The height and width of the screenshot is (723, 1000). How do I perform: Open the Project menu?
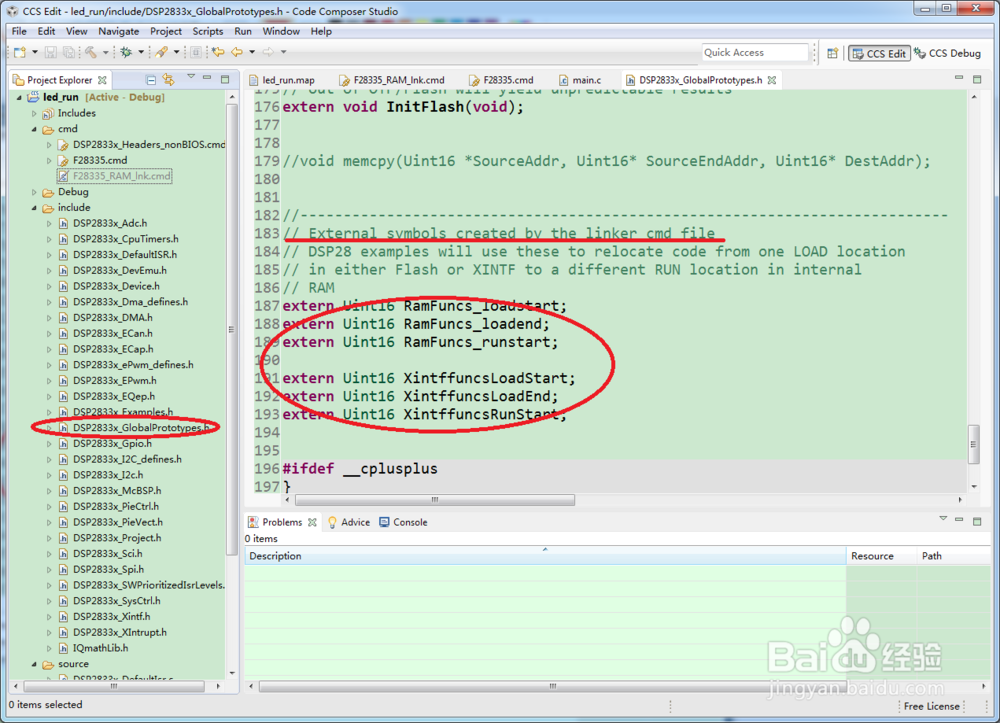(166, 31)
